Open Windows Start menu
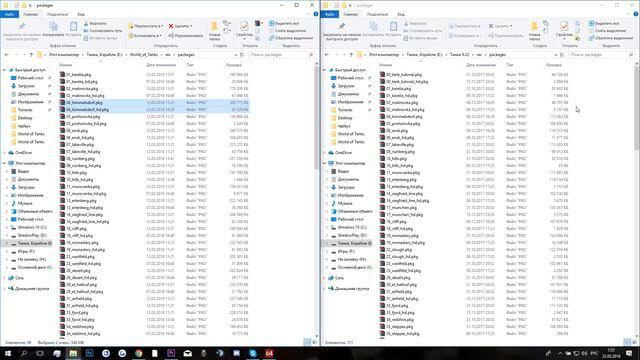The image size is (640, 360). point(8,353)
